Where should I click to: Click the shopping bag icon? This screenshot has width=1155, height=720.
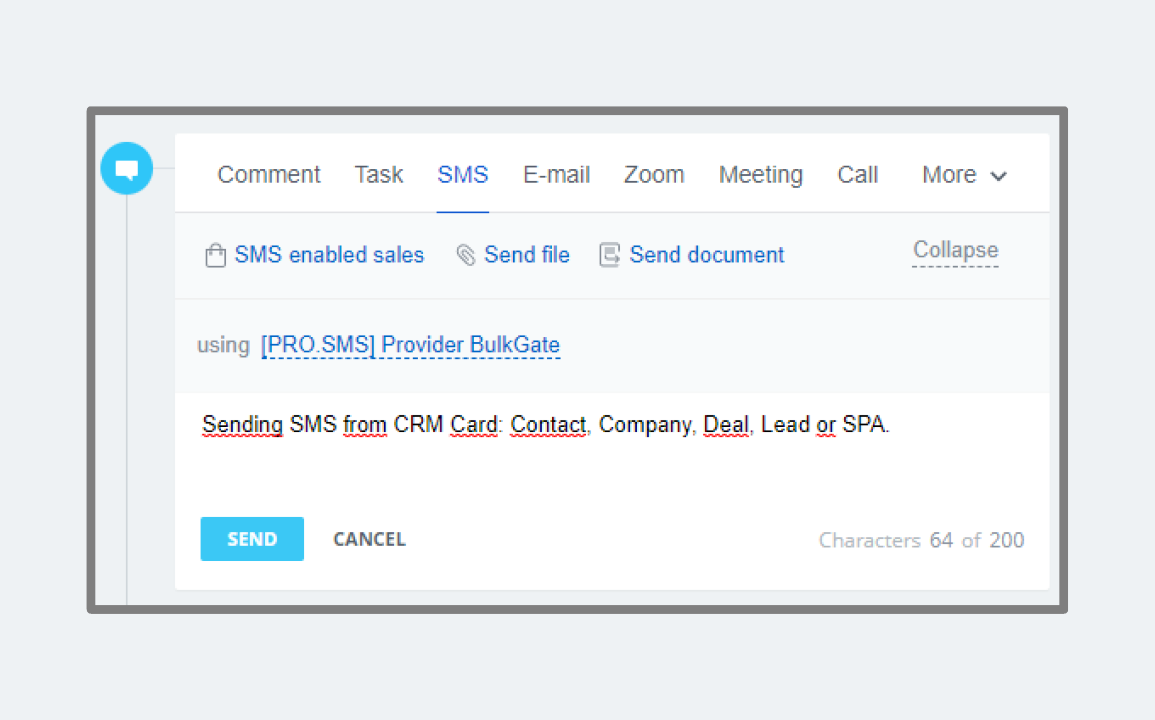click(x=215, y=256)
